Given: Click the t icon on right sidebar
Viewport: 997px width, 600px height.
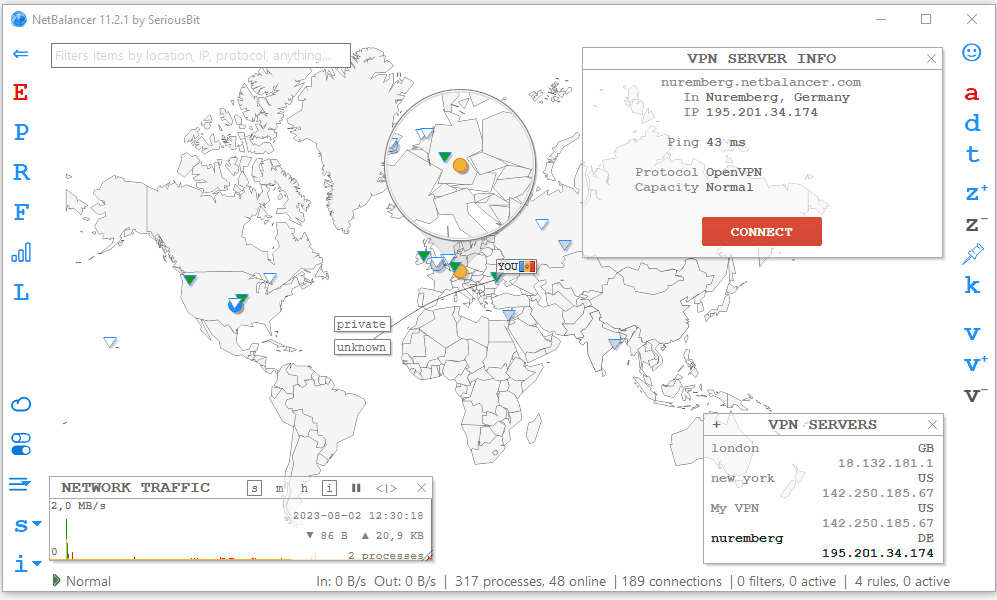Looking at the screenshot, I should pyautogui.click(x=972, y=154).
